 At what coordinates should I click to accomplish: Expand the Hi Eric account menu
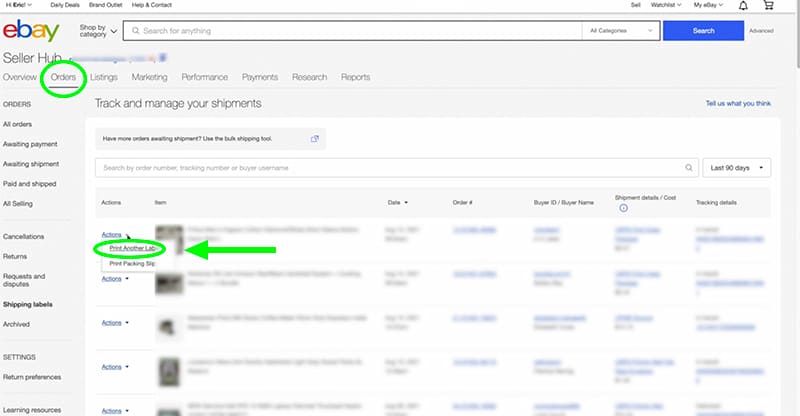(x=18, y=5)
